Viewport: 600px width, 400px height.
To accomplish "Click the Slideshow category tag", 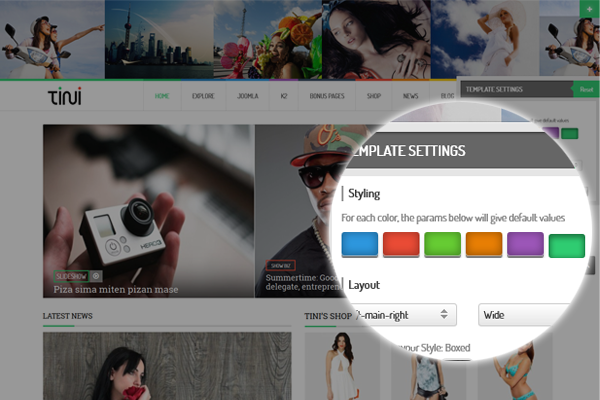I will [x=71, y=275].
